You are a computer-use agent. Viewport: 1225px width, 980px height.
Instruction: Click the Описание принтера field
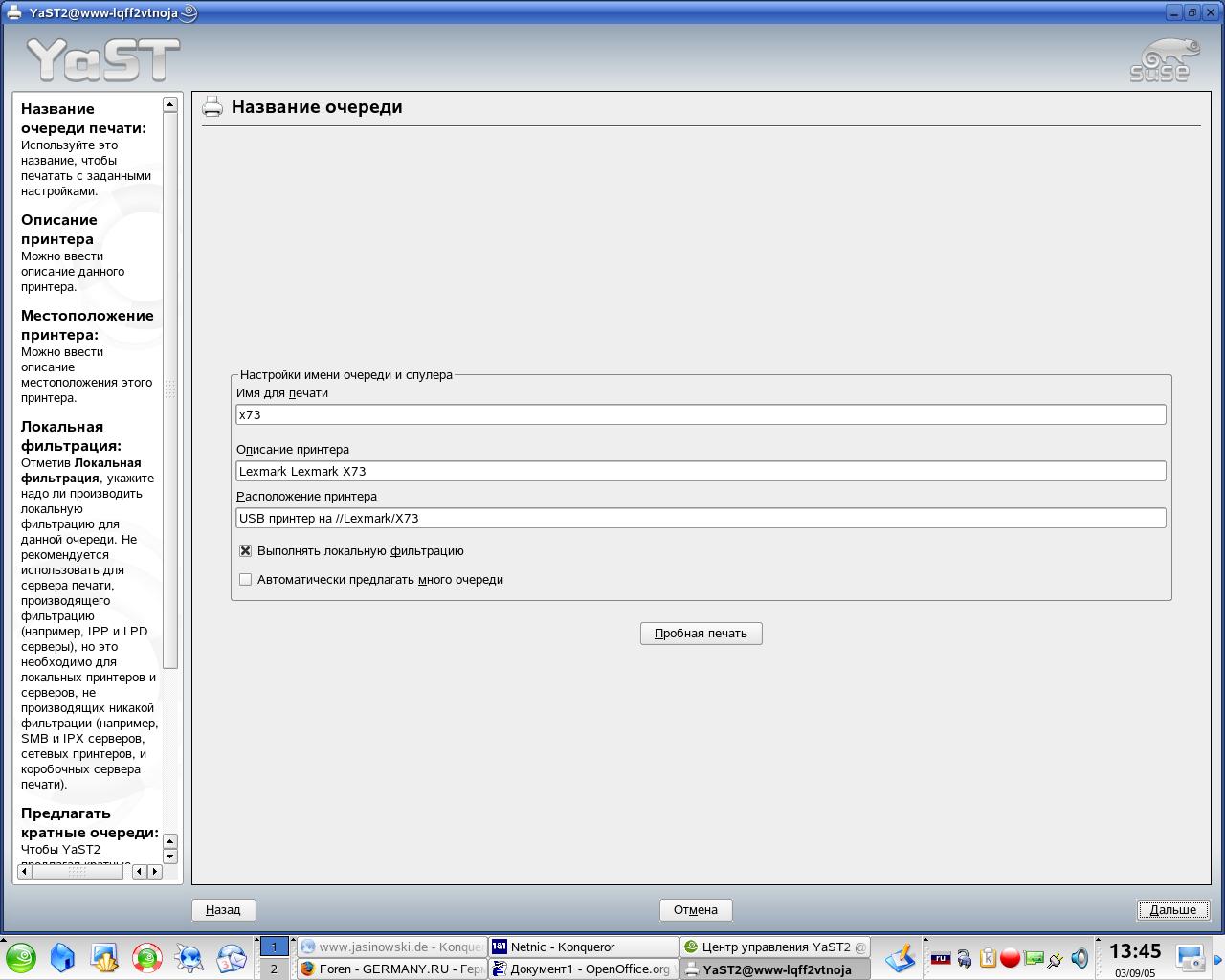coord(701,471)
